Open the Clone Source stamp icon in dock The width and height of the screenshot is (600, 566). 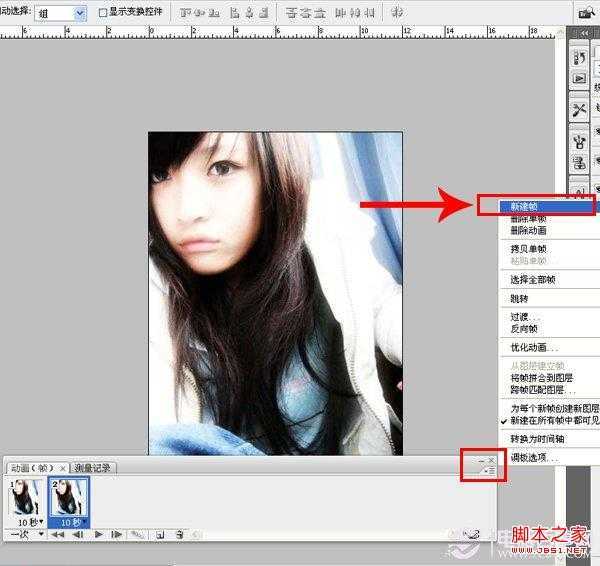coord(579,163)
